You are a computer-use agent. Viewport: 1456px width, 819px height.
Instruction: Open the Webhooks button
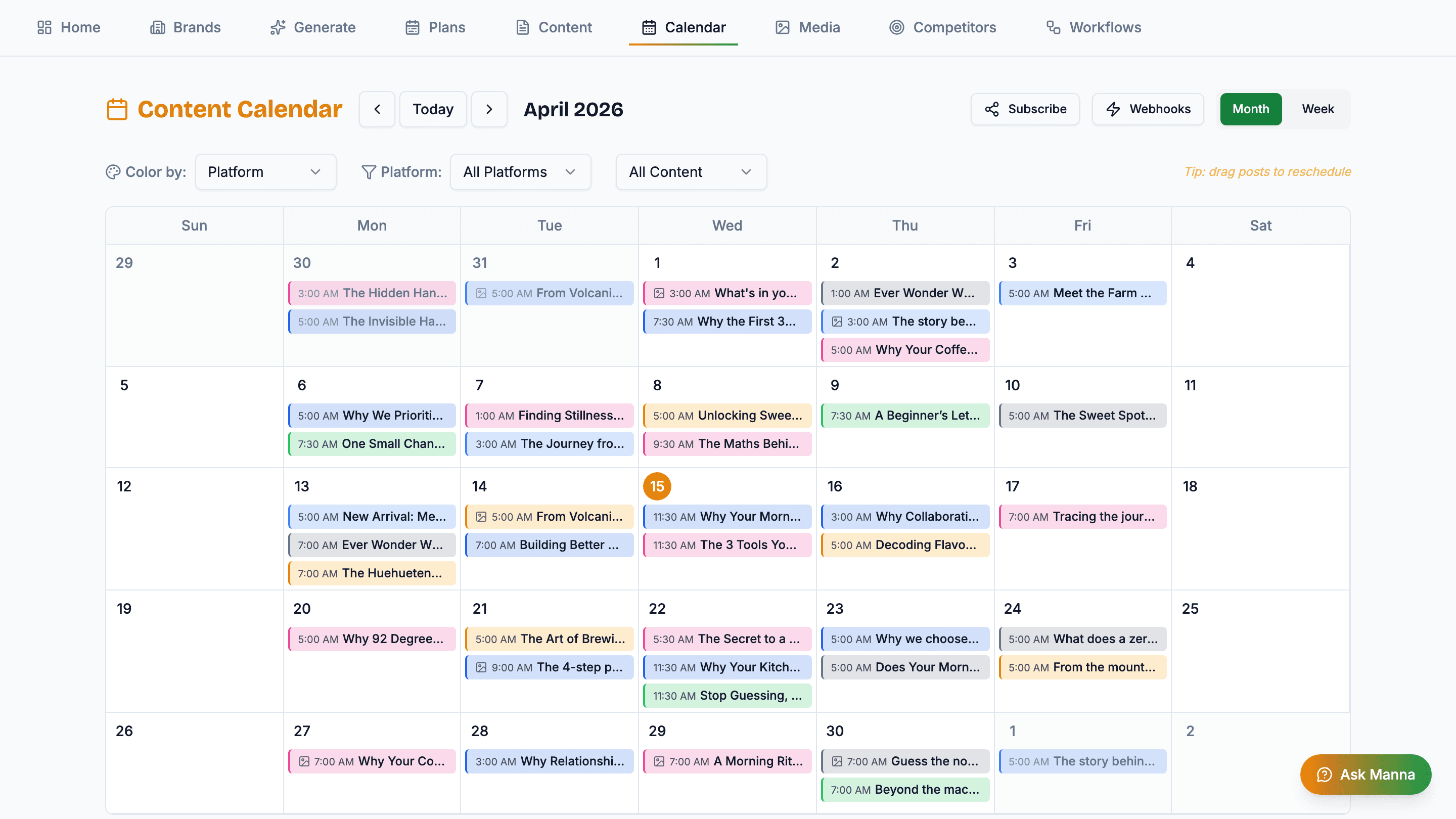(1148, 109)
